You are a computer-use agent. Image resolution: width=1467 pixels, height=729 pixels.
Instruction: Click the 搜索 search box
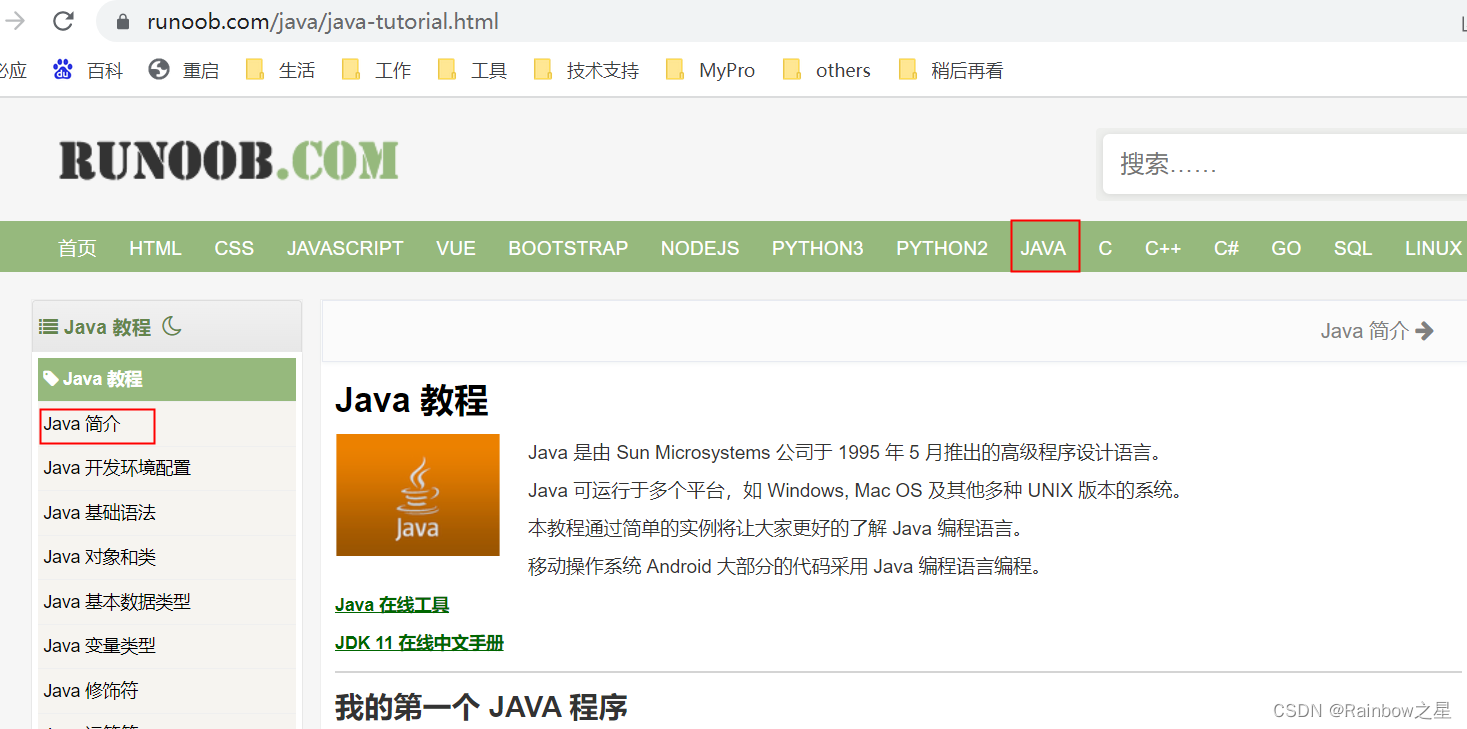point(1284,164)
